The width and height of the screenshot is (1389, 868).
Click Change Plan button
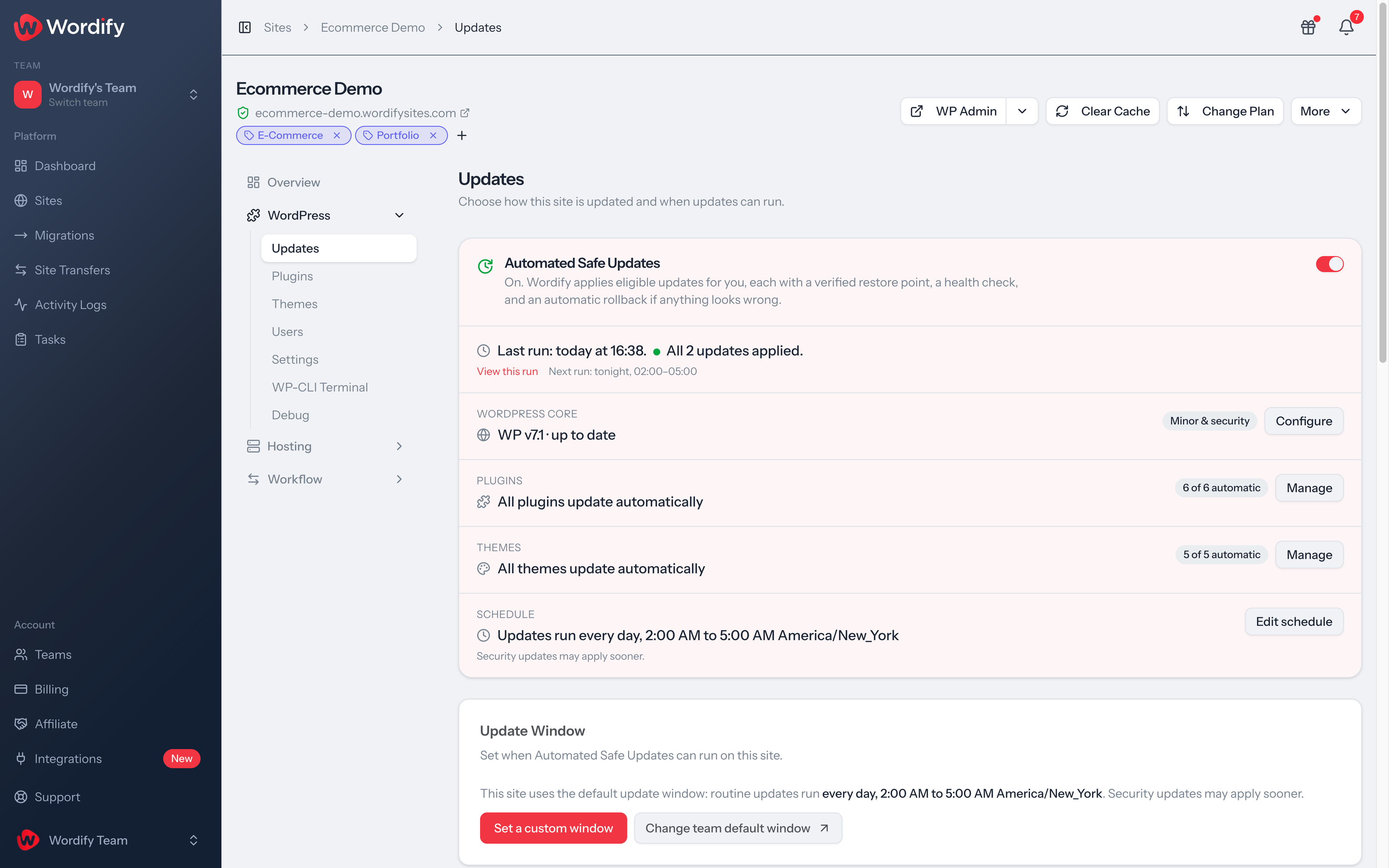click(x=1225, y=112)
